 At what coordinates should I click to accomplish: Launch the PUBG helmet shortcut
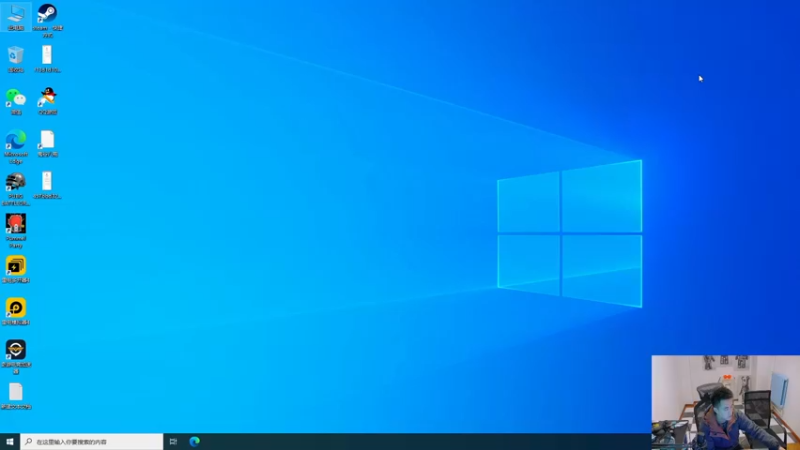click(x=16, y=188)
